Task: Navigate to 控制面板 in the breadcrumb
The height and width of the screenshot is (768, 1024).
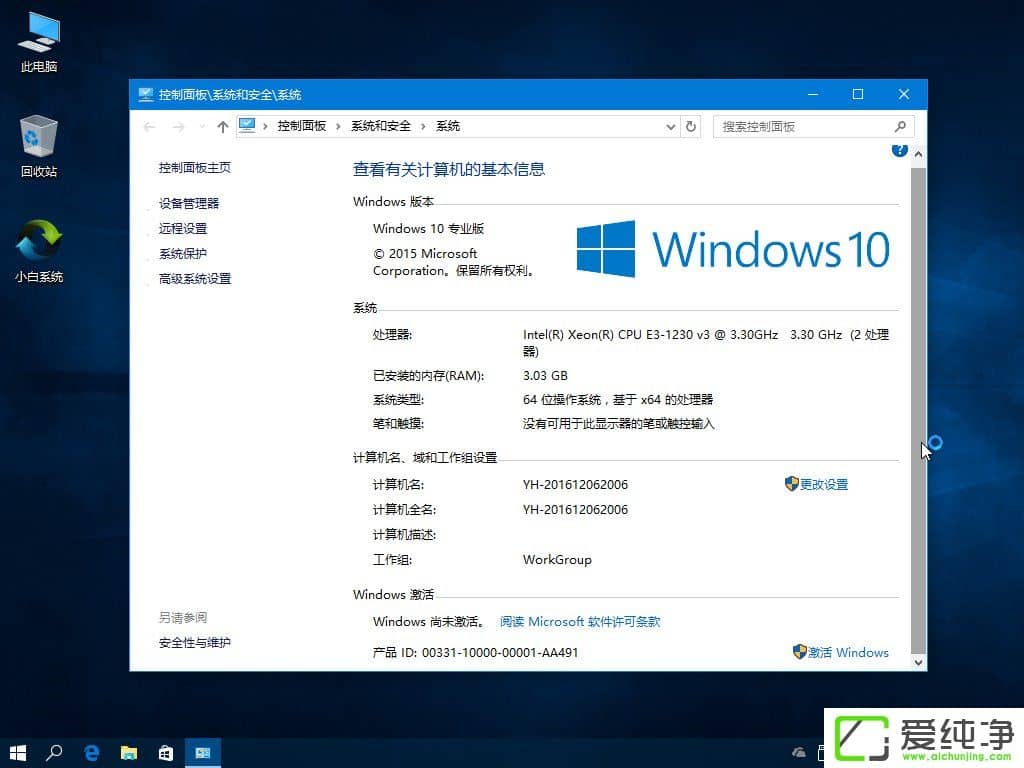Action: (x=302, y=126)
